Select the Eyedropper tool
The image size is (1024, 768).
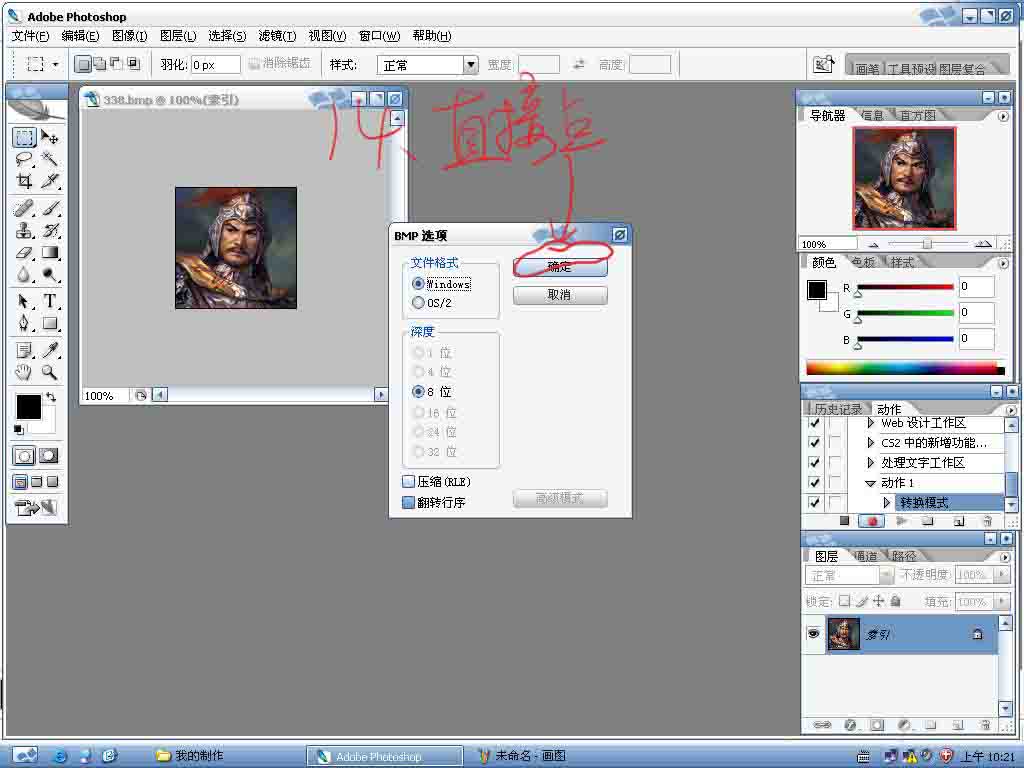tap(50, 351)
